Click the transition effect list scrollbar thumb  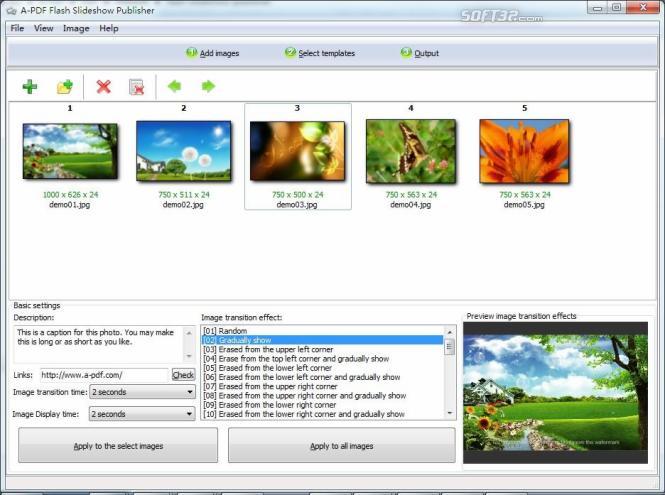coord(450,347)
